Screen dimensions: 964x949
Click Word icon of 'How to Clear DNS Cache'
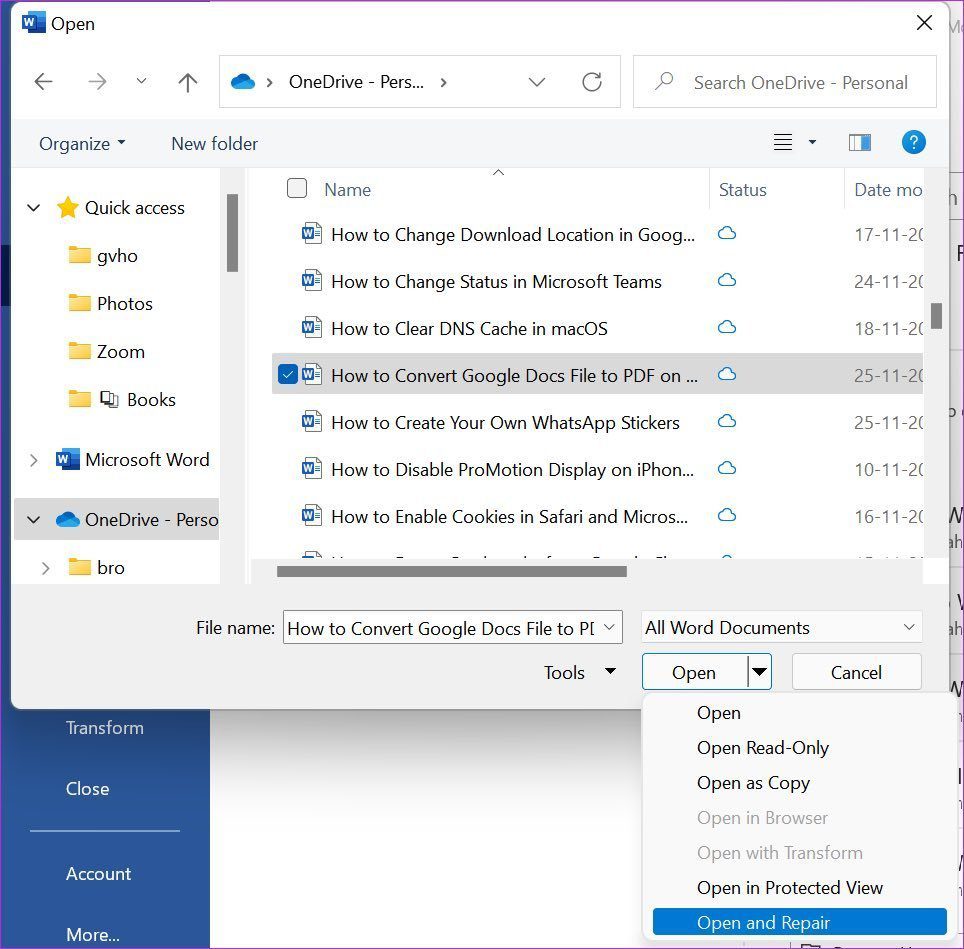[x=312, y=328]
